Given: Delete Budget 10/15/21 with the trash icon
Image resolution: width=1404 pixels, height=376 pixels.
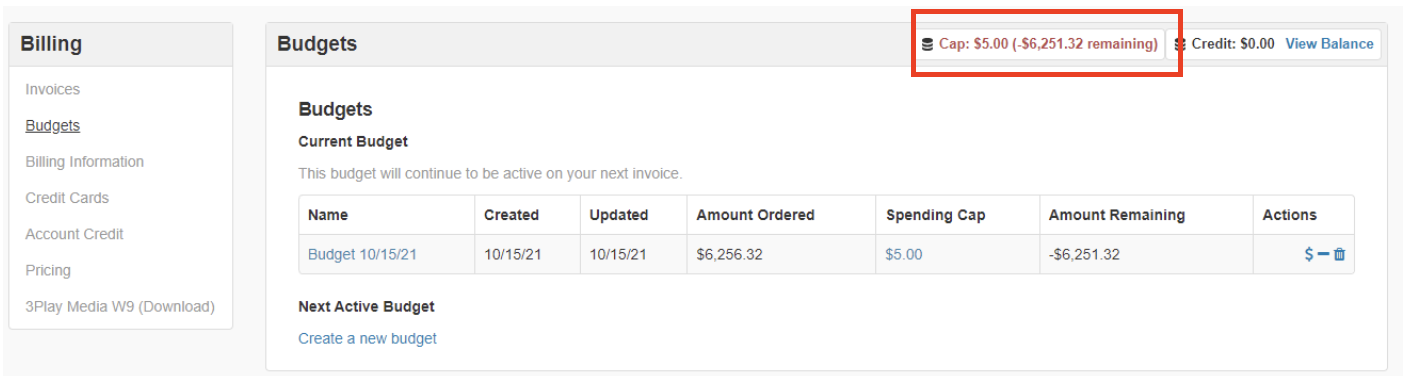Looking at the screenshot, I should pos(1339,254).
